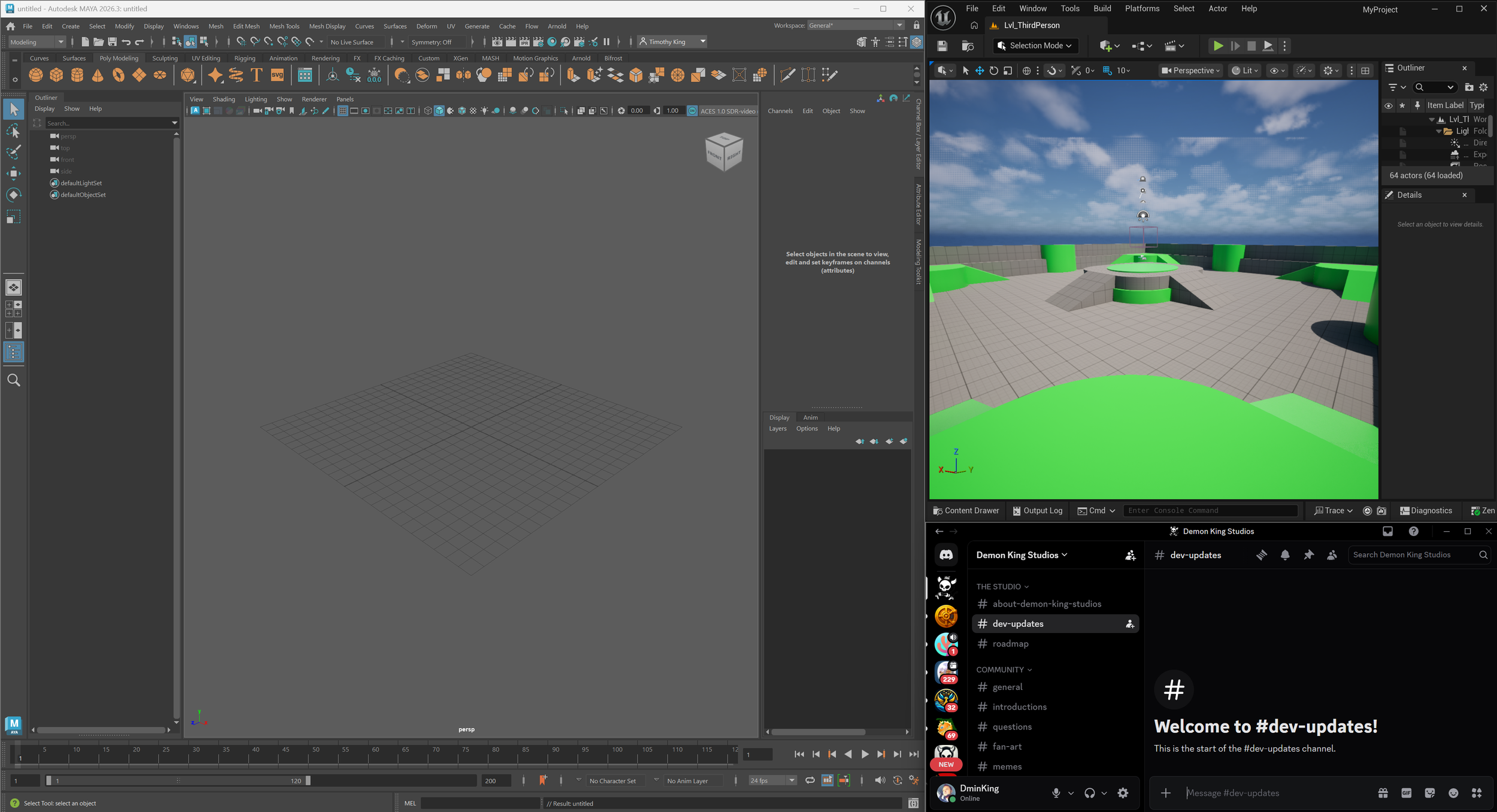This screenshot has width=1497, height=812.
Task: Click the polygon type text tool icon
Action: [256, 75]
